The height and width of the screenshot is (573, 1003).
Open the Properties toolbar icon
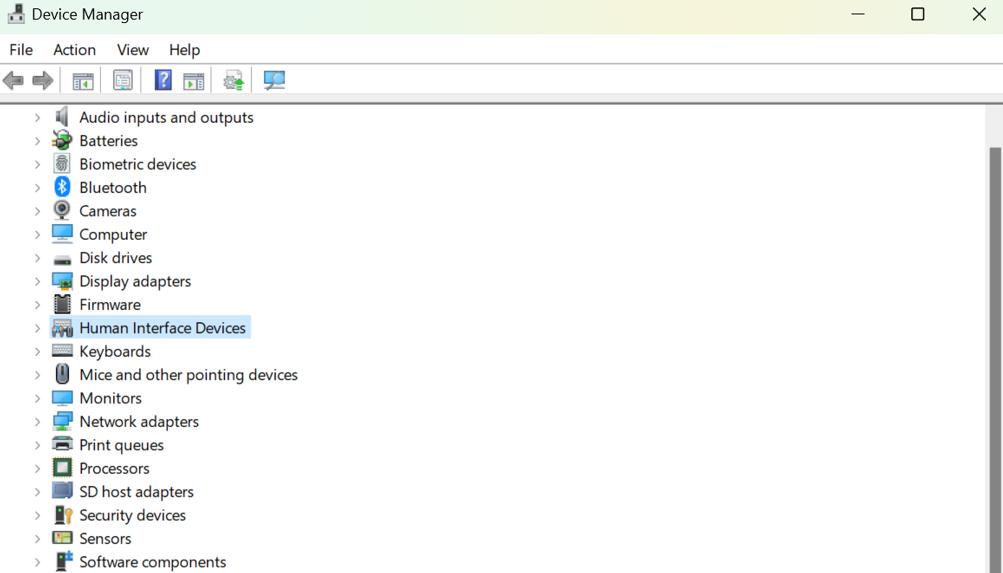click(123, 81)
